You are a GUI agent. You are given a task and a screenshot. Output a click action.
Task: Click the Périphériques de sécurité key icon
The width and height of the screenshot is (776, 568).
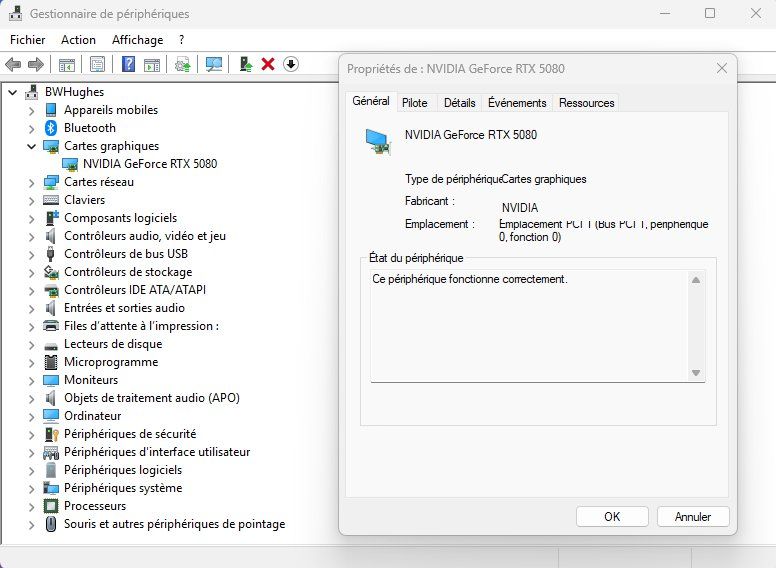pos(51,434)
